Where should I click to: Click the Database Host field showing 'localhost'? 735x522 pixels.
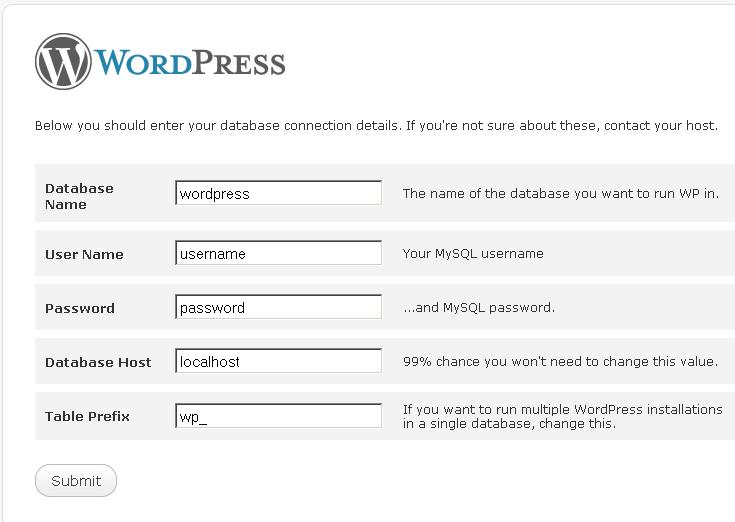pyautogui.click(x=278, y=361)
